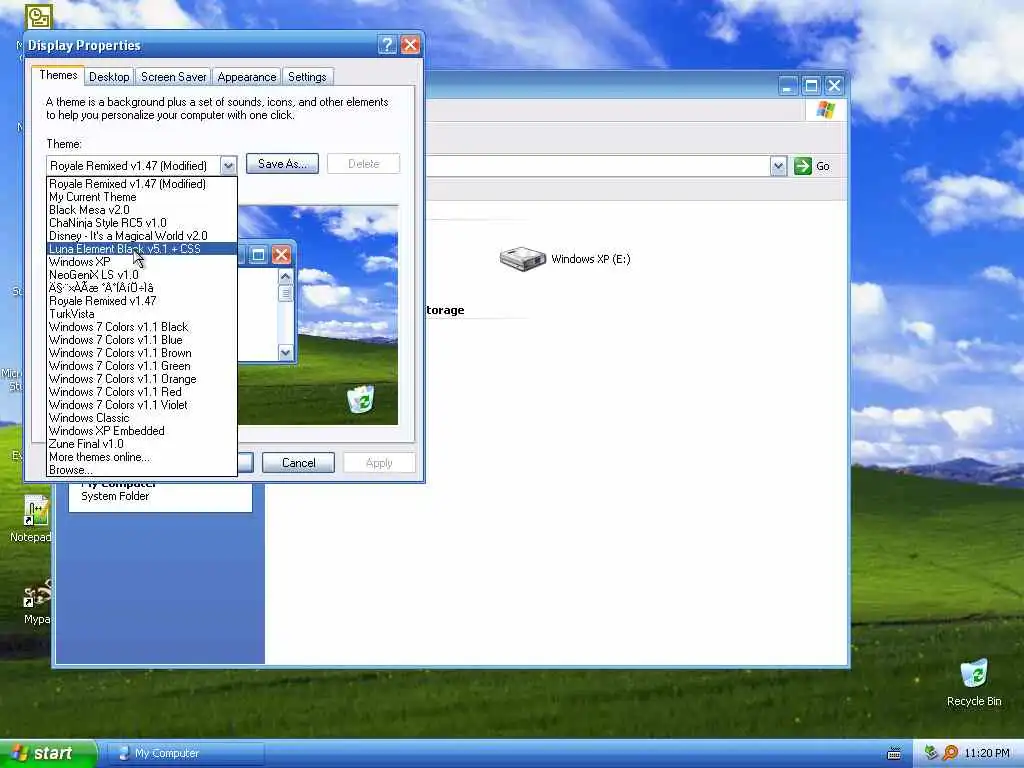Maximize the My Computer window
The image size is (1024, 768).
coord(811,86)
